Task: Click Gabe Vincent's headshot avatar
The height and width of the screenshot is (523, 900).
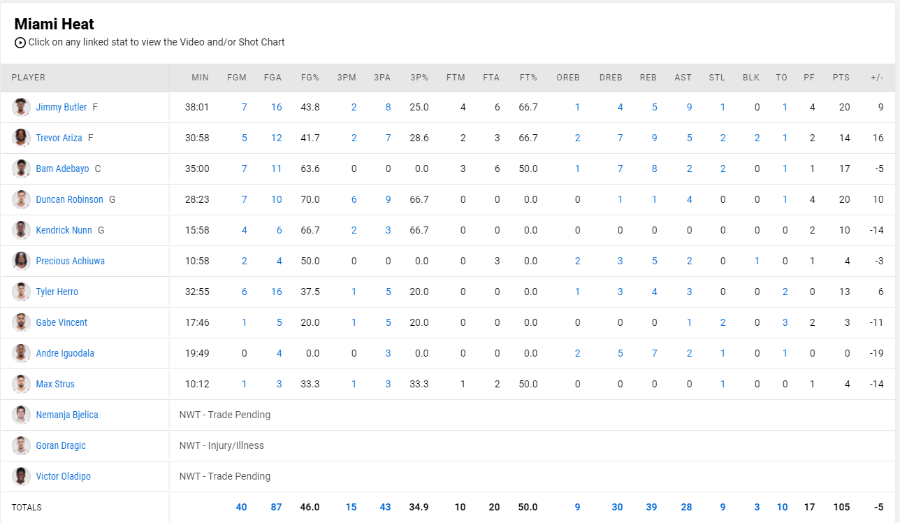Action: pos(21,322)
